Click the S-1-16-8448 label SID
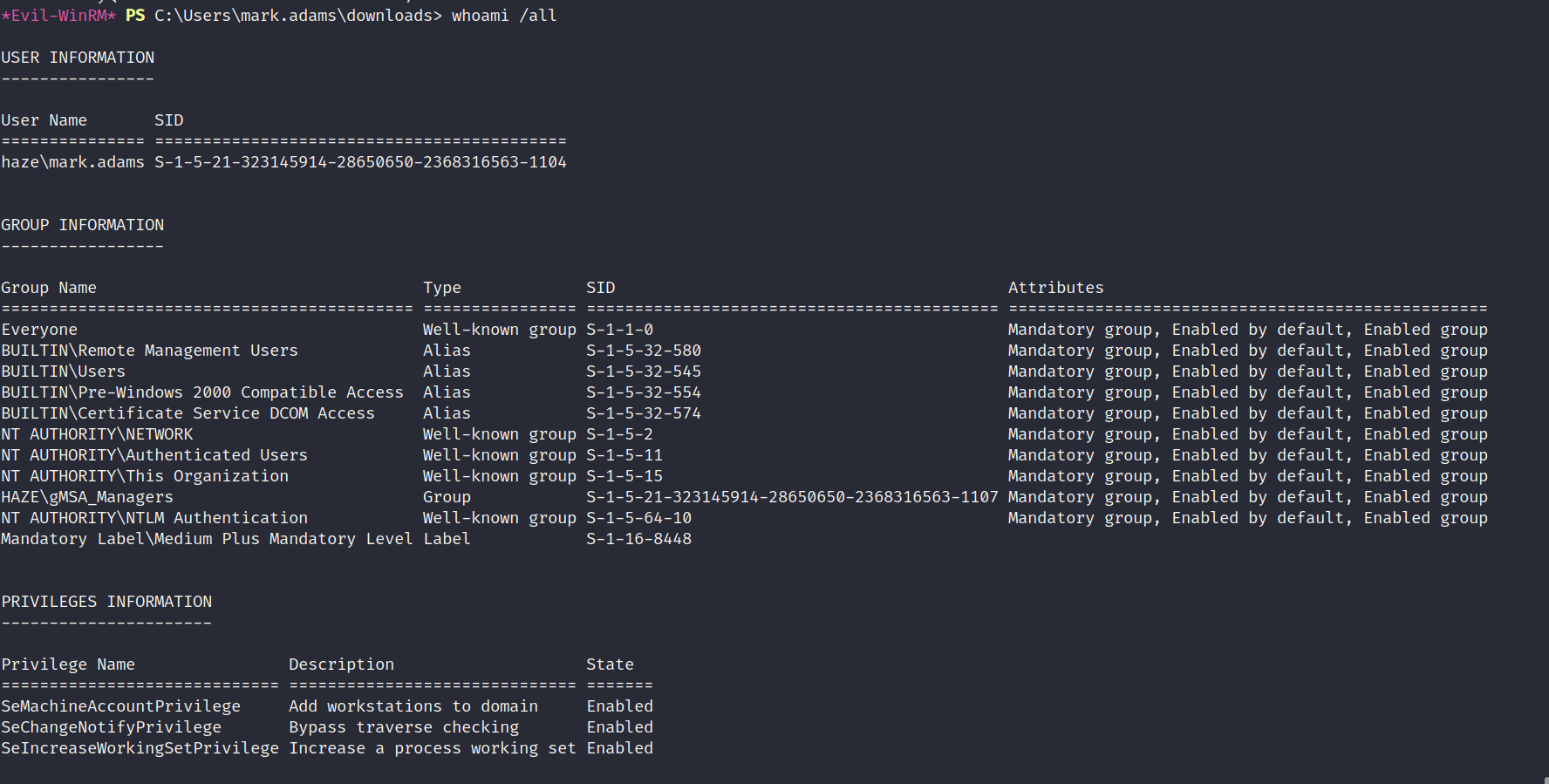Viewport: 1549px width, 784px height. [x=638, y=539]
